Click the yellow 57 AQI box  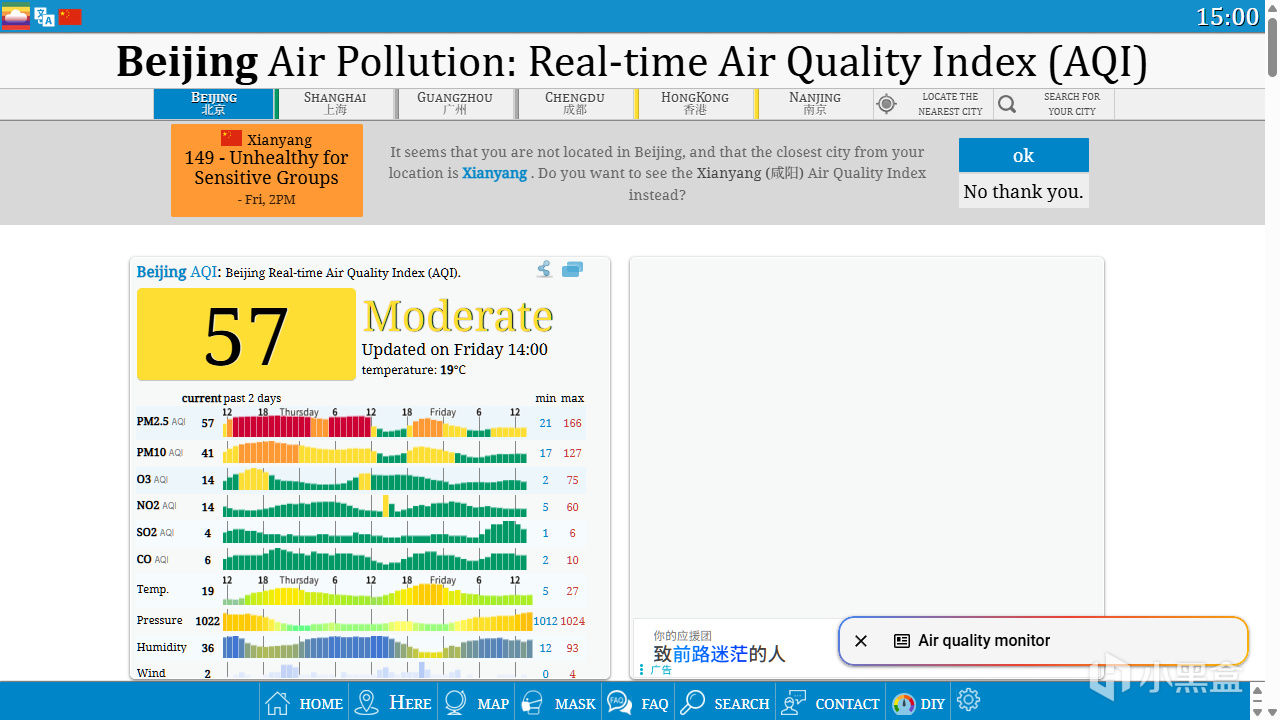(246, 334)
